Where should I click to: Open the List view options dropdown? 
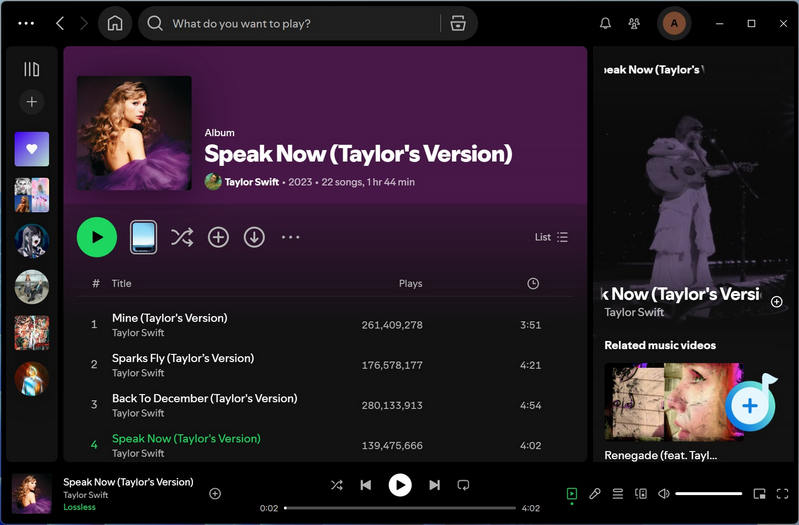[x=551, y=237]
